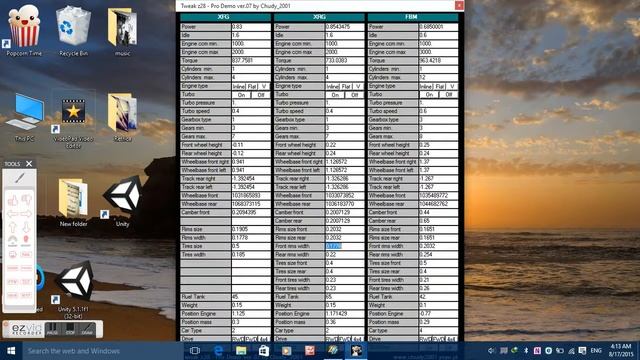Set FBM engine type to V
640x360 pixels.
[x=452, y=87]
